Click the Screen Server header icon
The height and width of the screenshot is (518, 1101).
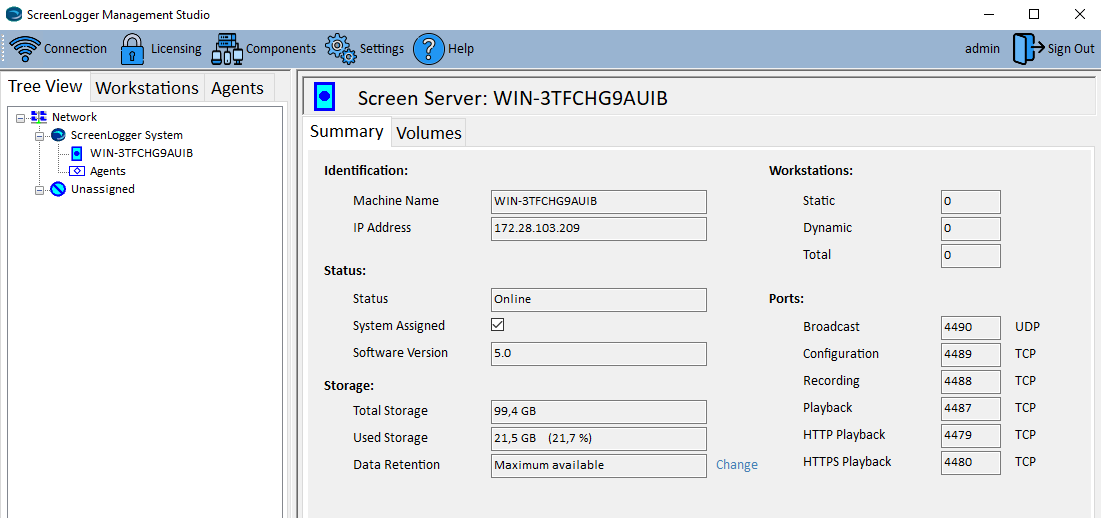325,97
